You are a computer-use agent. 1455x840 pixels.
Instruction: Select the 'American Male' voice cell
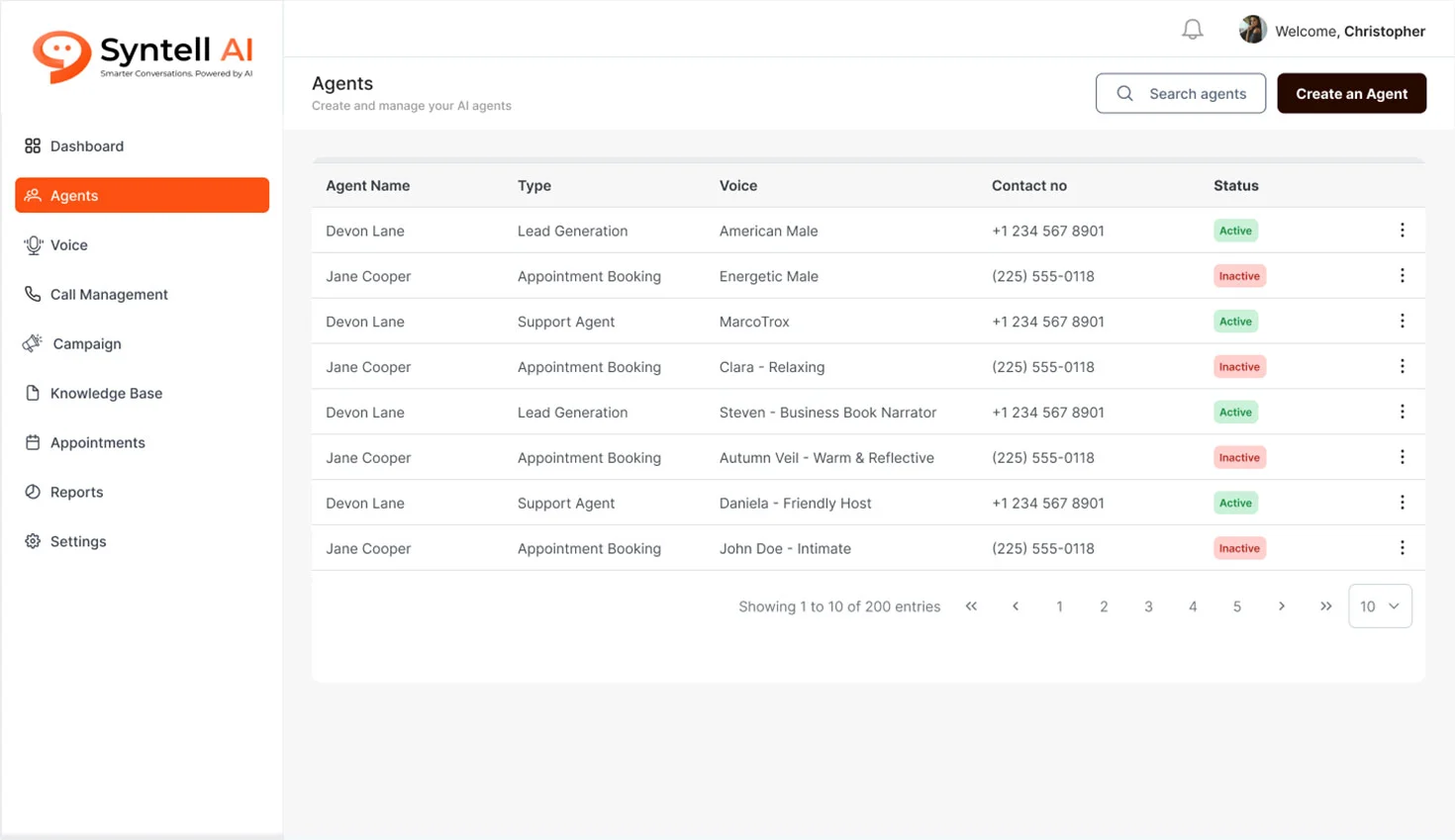[x=769, y=231]
